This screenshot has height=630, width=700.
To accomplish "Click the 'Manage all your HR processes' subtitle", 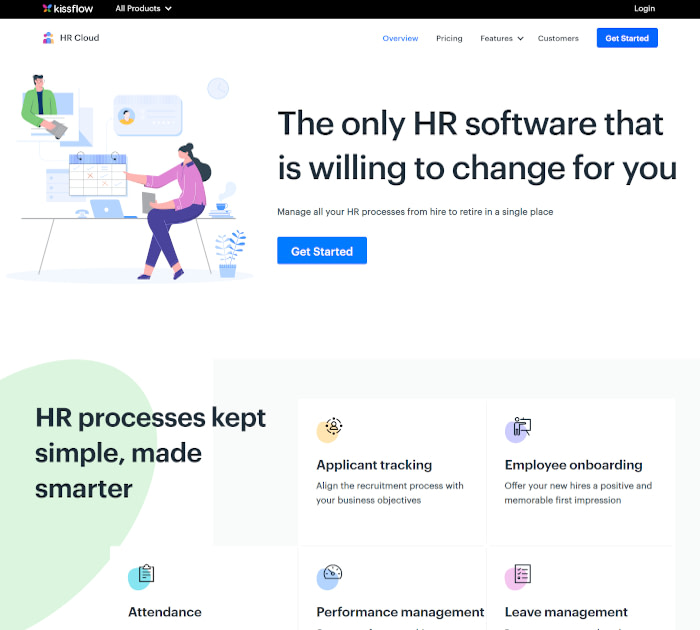I will (415, 212).
